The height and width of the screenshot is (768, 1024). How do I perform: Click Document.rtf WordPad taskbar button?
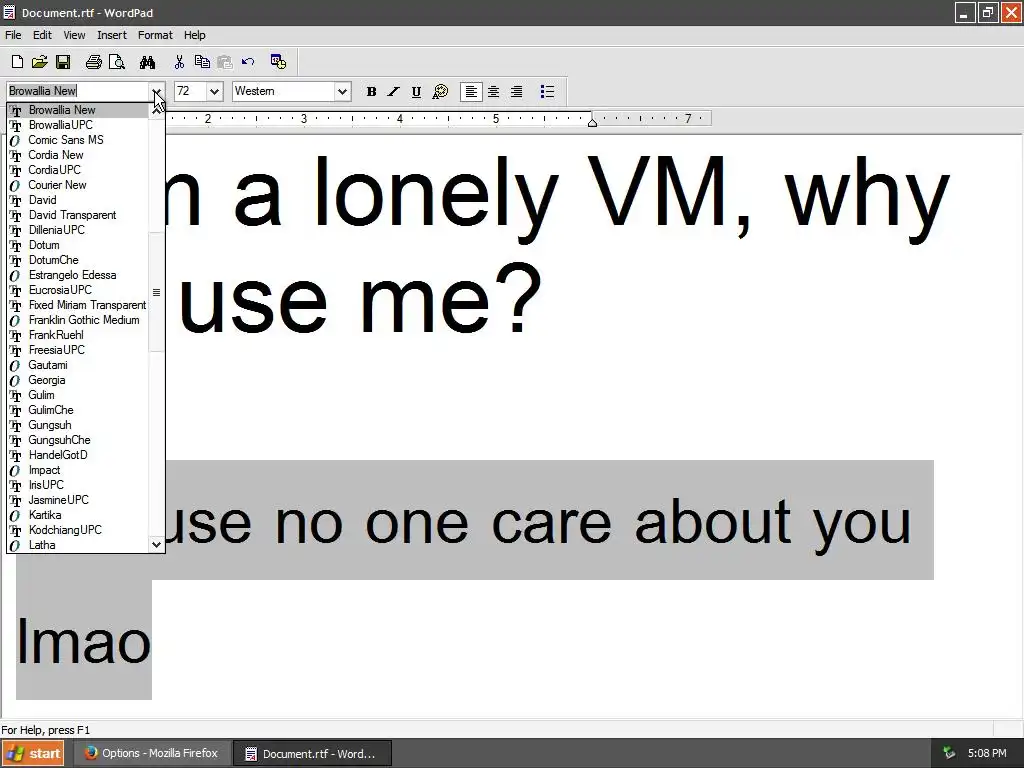312,754
